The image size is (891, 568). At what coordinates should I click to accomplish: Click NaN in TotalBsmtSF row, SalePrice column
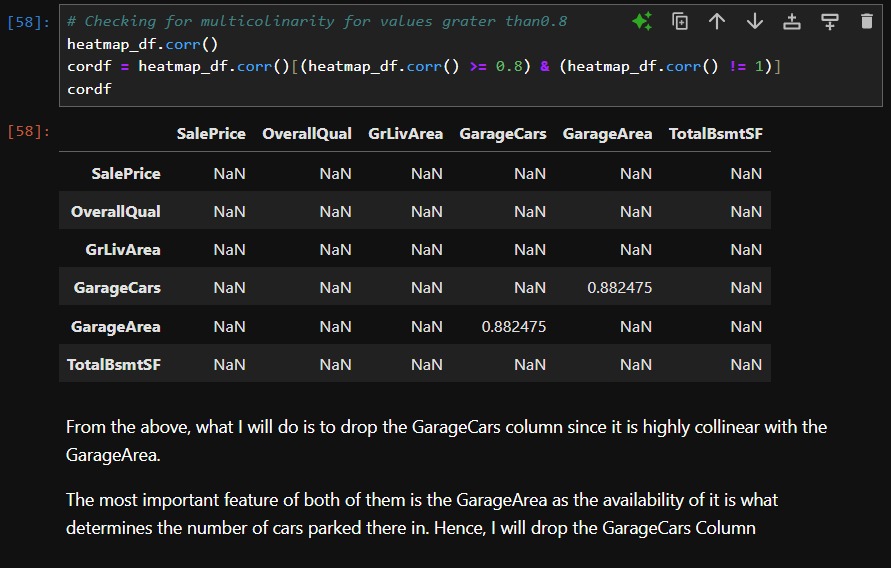pyautogui.click(x=230, y=365)
